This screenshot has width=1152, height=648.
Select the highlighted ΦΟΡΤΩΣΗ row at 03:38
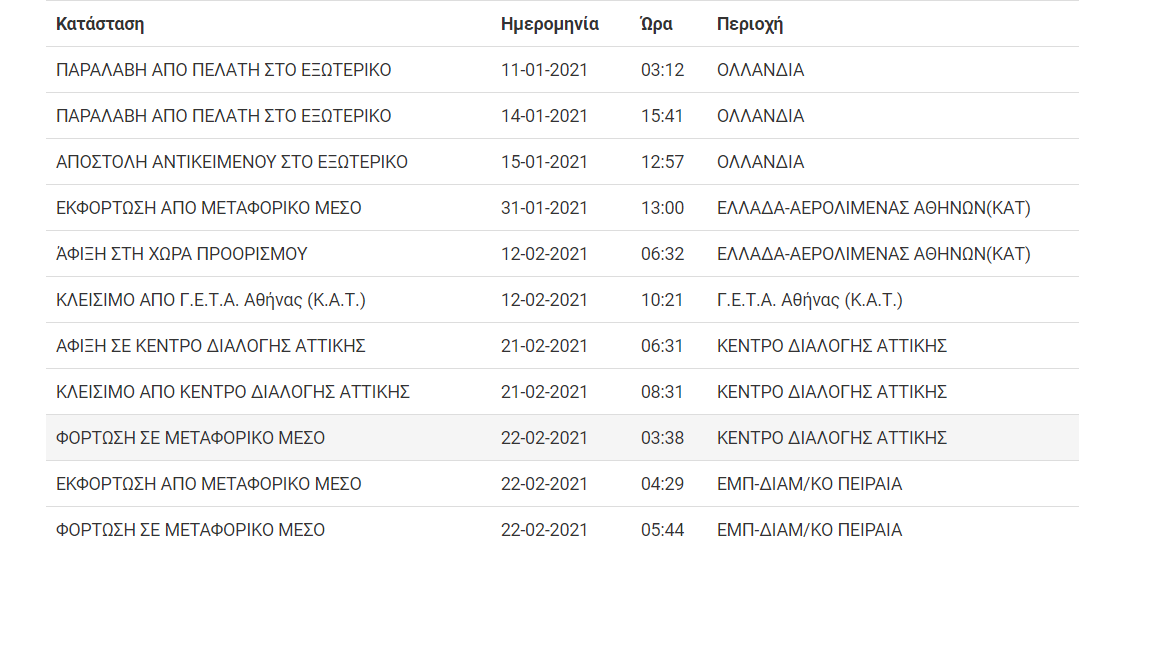click(562, 438)
